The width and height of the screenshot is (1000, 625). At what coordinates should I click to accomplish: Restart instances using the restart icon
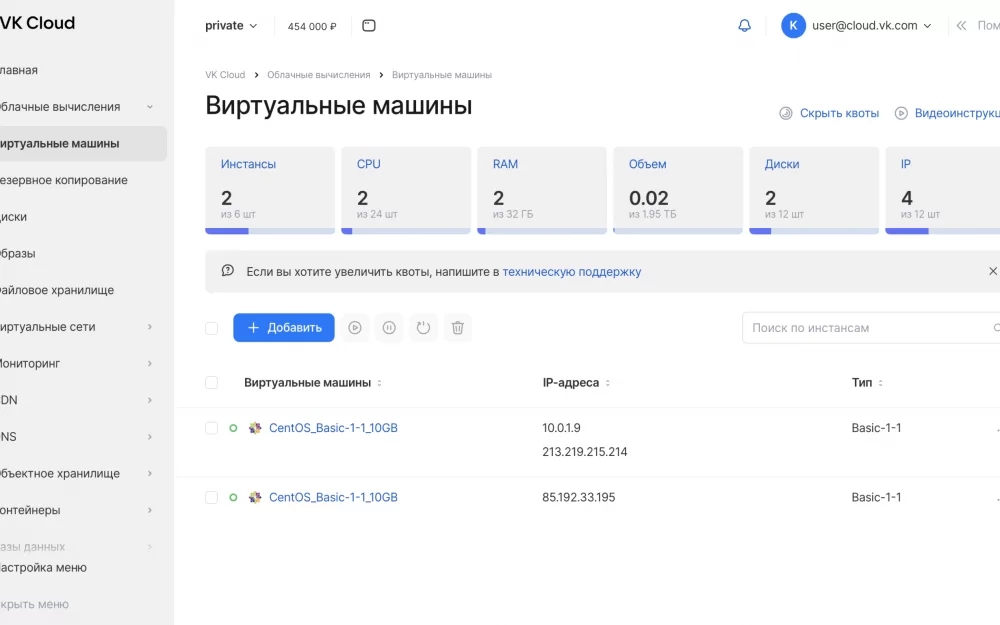[x=423, y=327]
